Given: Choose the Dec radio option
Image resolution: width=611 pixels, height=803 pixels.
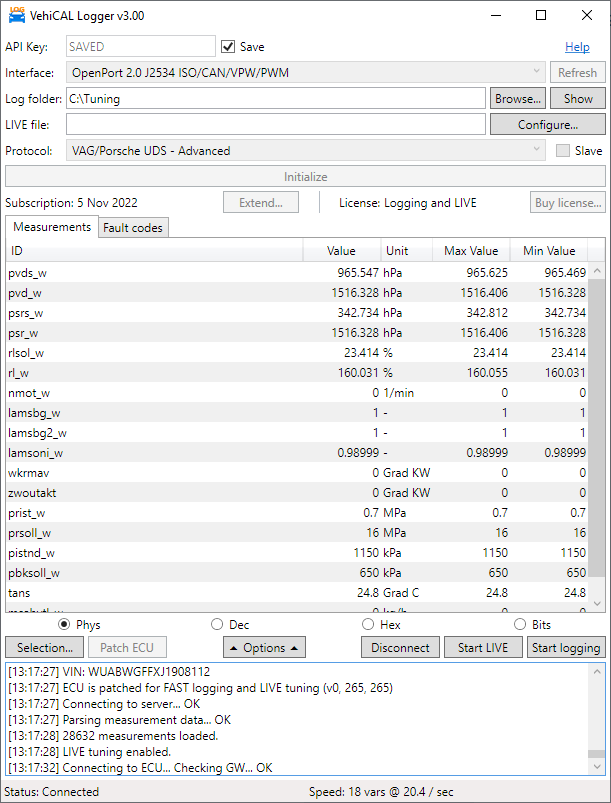Looking at the screenshot, I should tap(217, 624).
